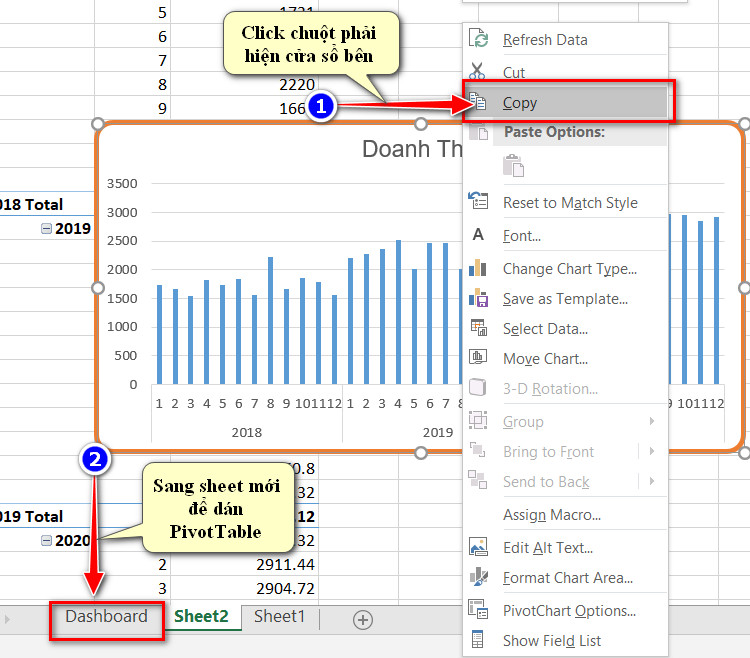Screen dimensions: 750x658
Task: Collapse the 2020 pivot group
Action: [46, 540]
